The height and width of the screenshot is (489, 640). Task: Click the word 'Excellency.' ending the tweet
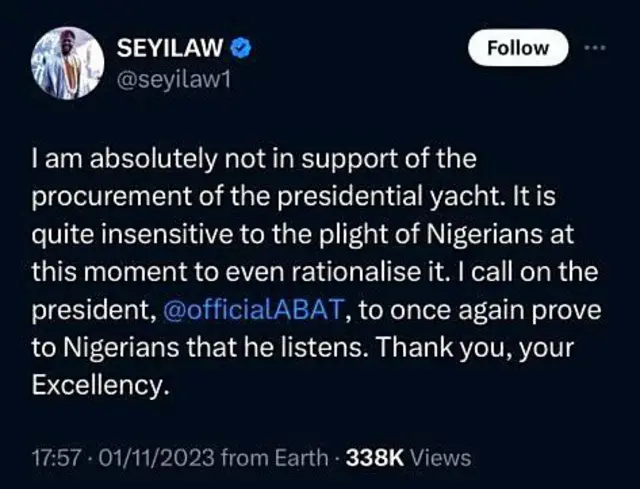click(97, 387)
